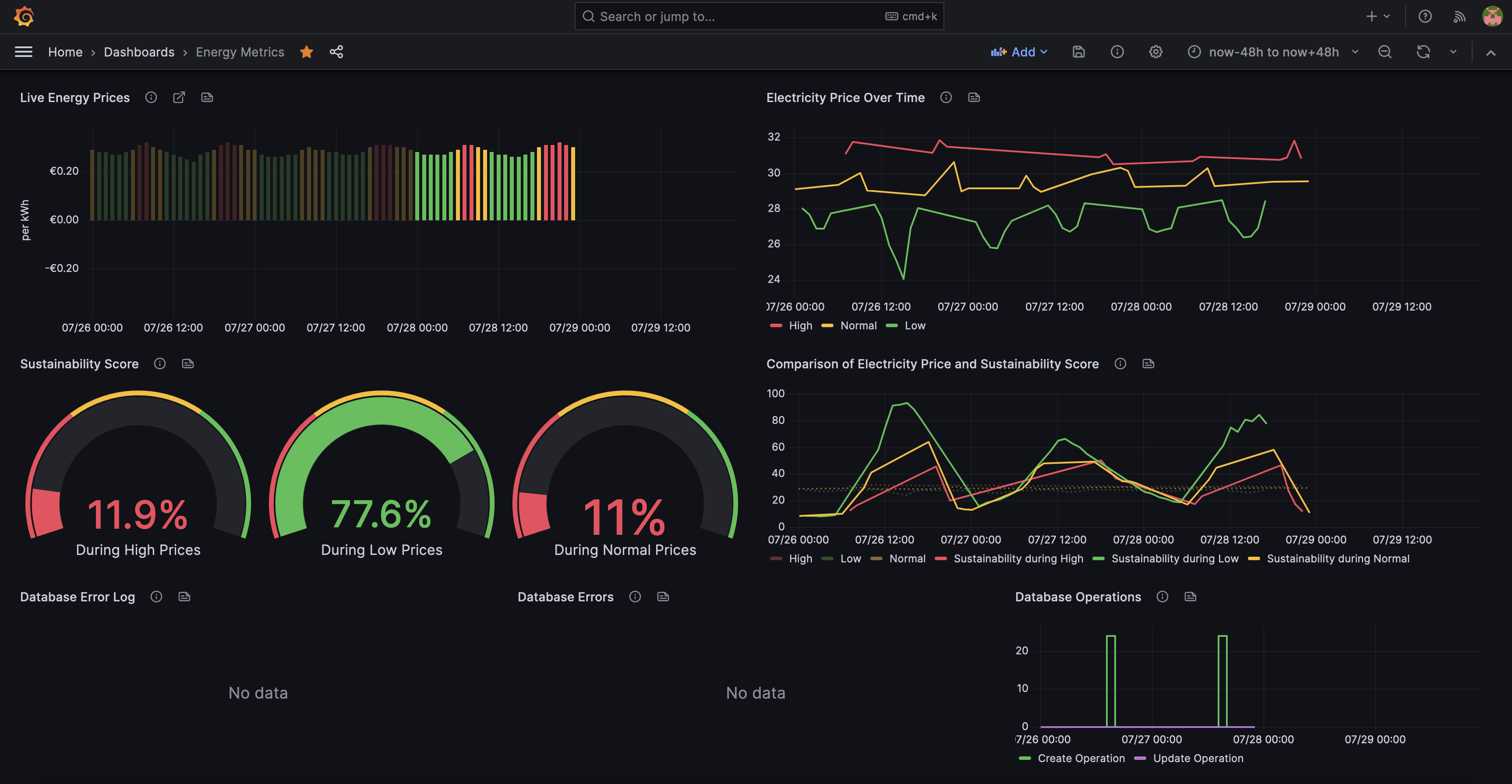Open dashboard settings gear icon
Image resolution: width=1512 pixels, height=784 pixels.
point(1155,52)
